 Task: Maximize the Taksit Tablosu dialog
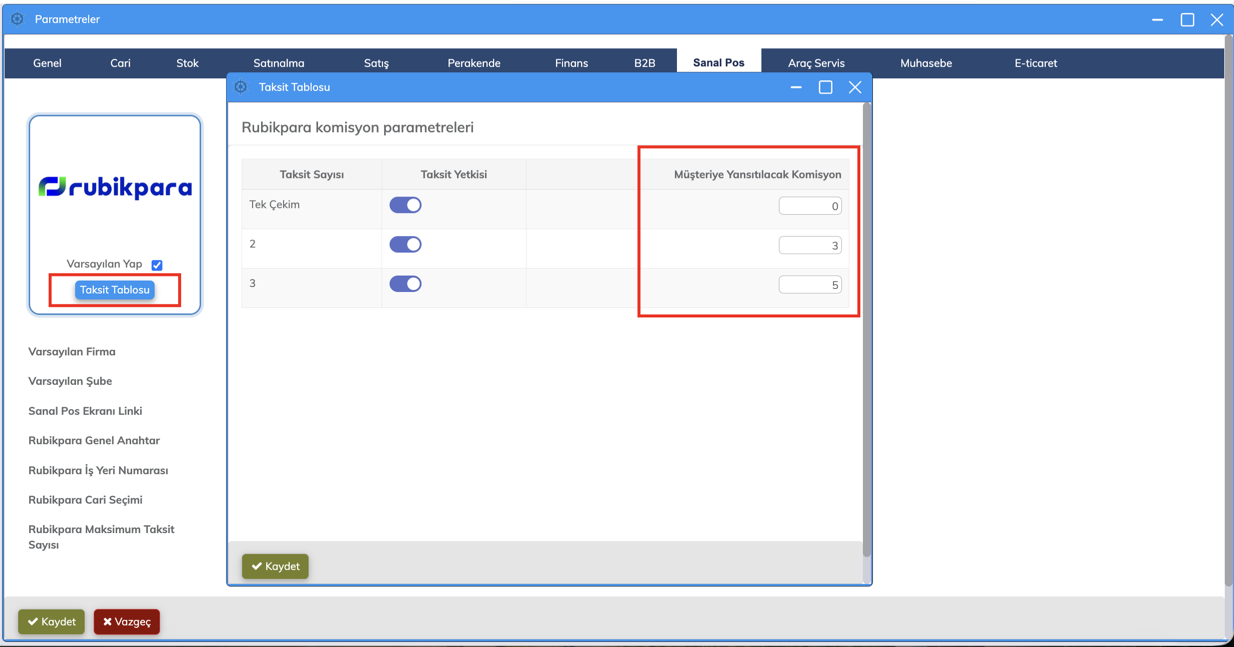point(825,87)
